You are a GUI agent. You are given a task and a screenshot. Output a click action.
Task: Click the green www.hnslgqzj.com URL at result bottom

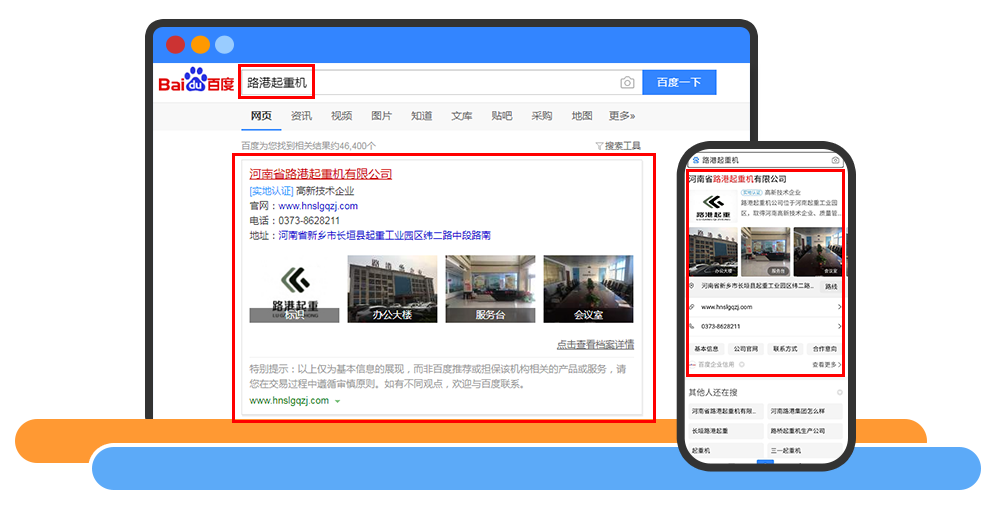coord(289,401)
